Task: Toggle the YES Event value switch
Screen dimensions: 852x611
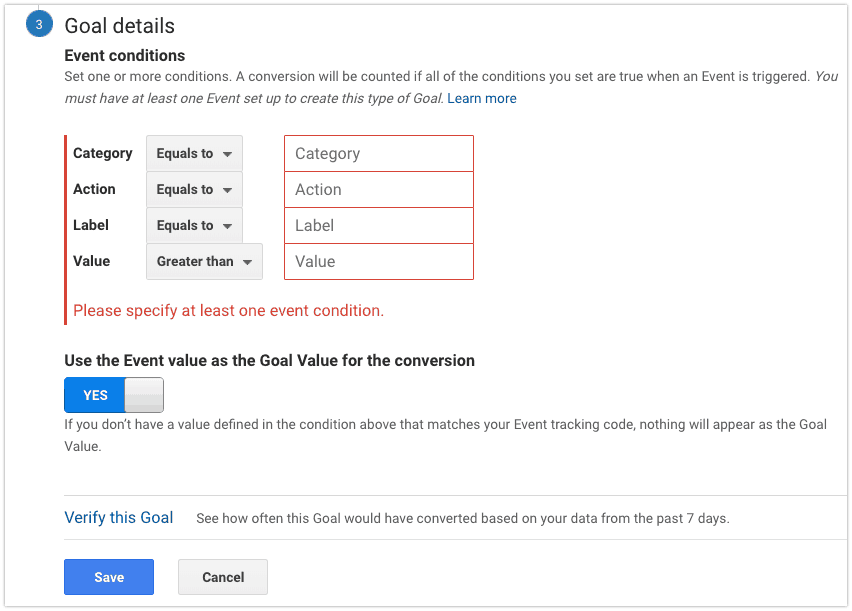Action: 114,395
